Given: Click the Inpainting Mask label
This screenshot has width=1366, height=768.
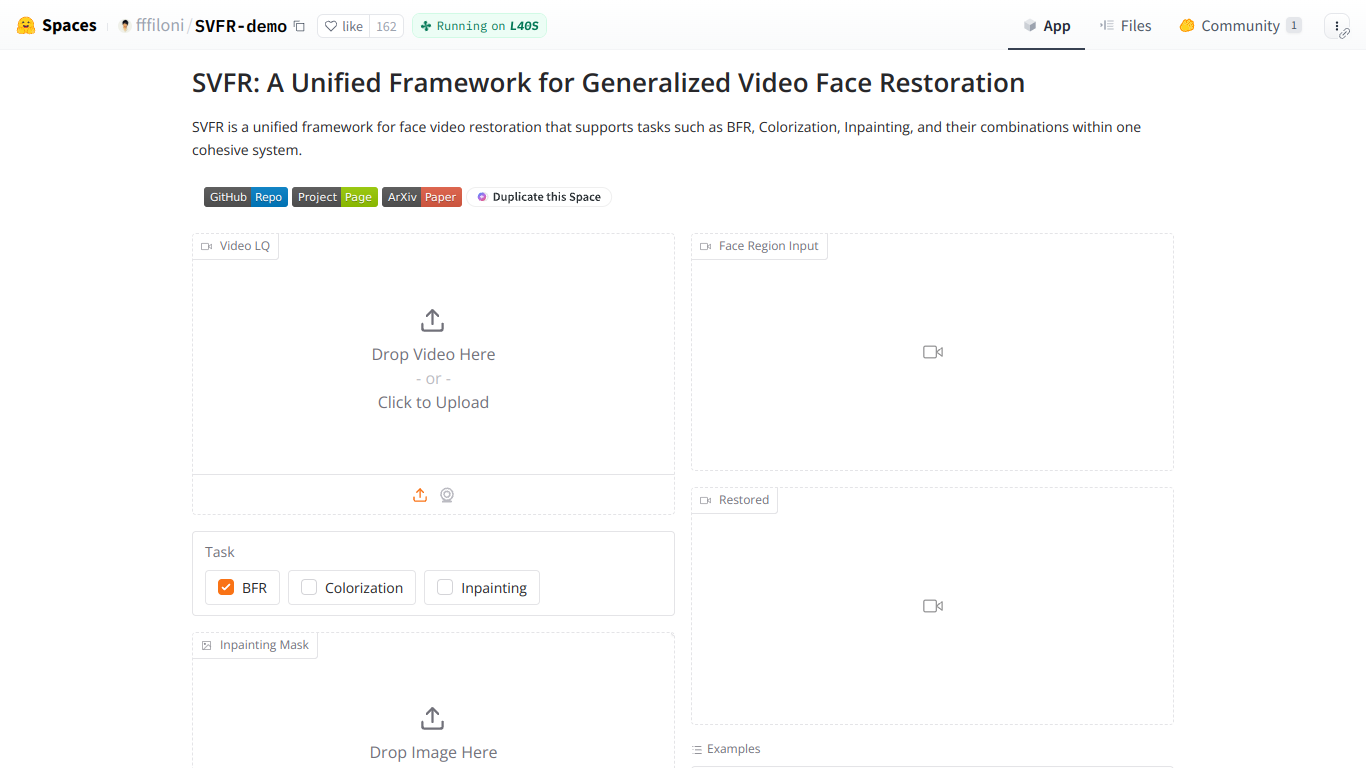Looking at the screenshot, I should coord(255,645).
